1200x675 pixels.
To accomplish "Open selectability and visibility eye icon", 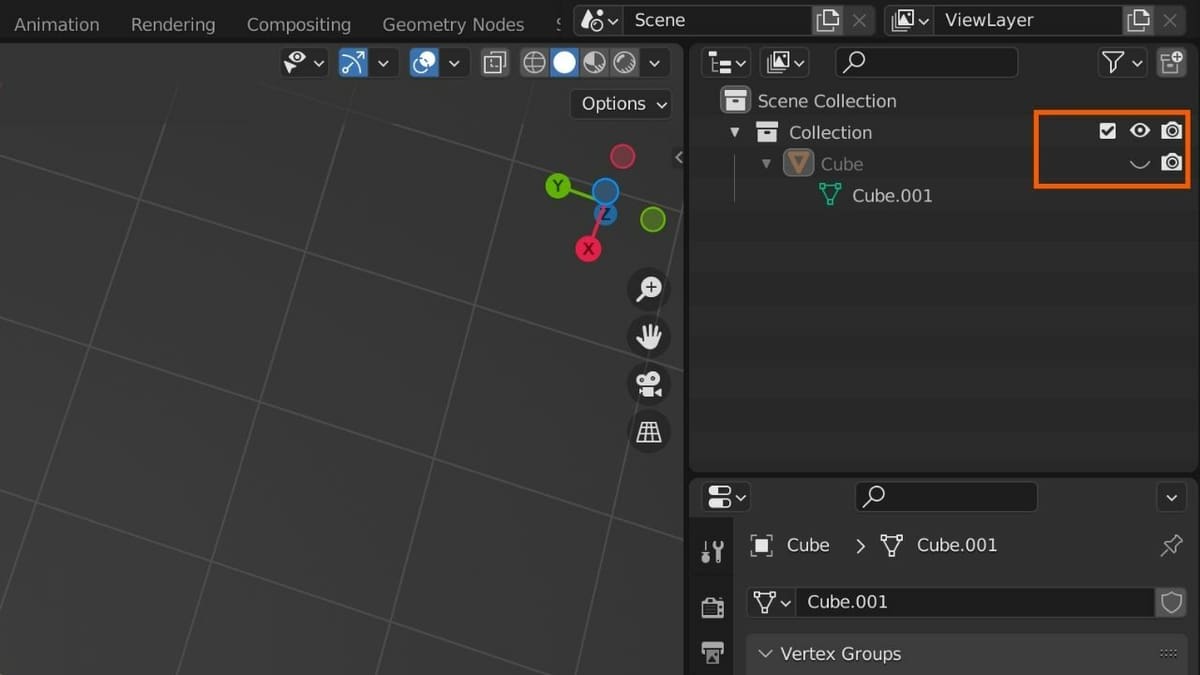I will click(295, 63).
